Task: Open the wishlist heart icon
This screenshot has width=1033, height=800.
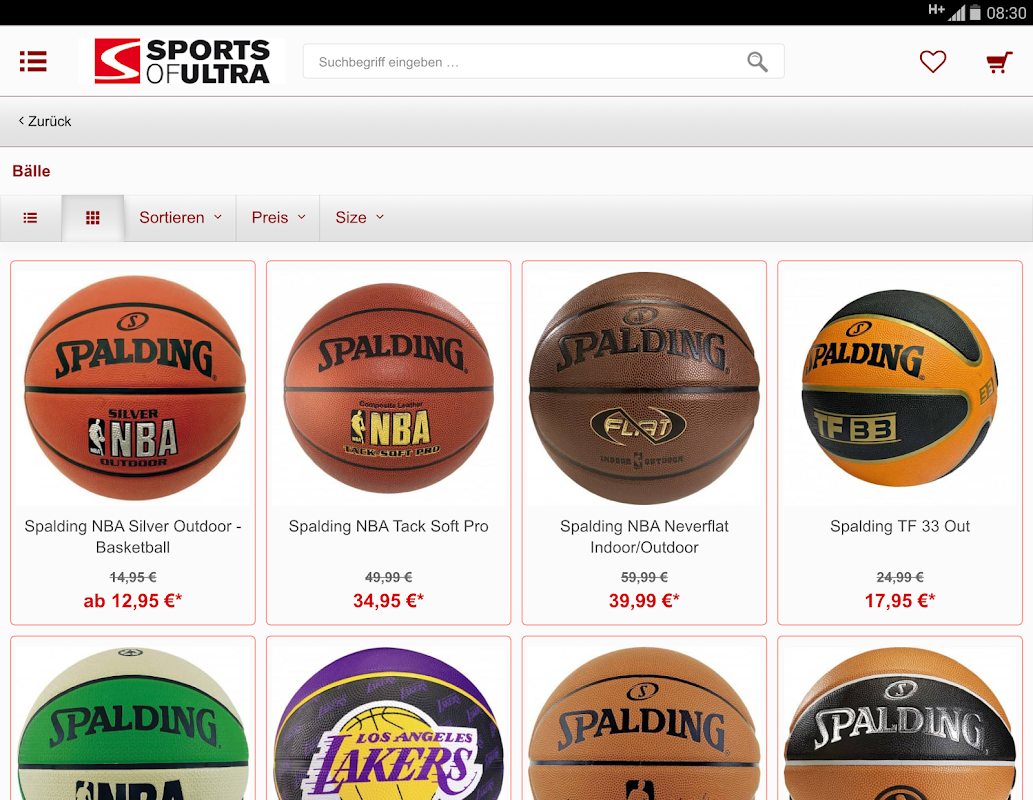Action: [x=933, y=61]
